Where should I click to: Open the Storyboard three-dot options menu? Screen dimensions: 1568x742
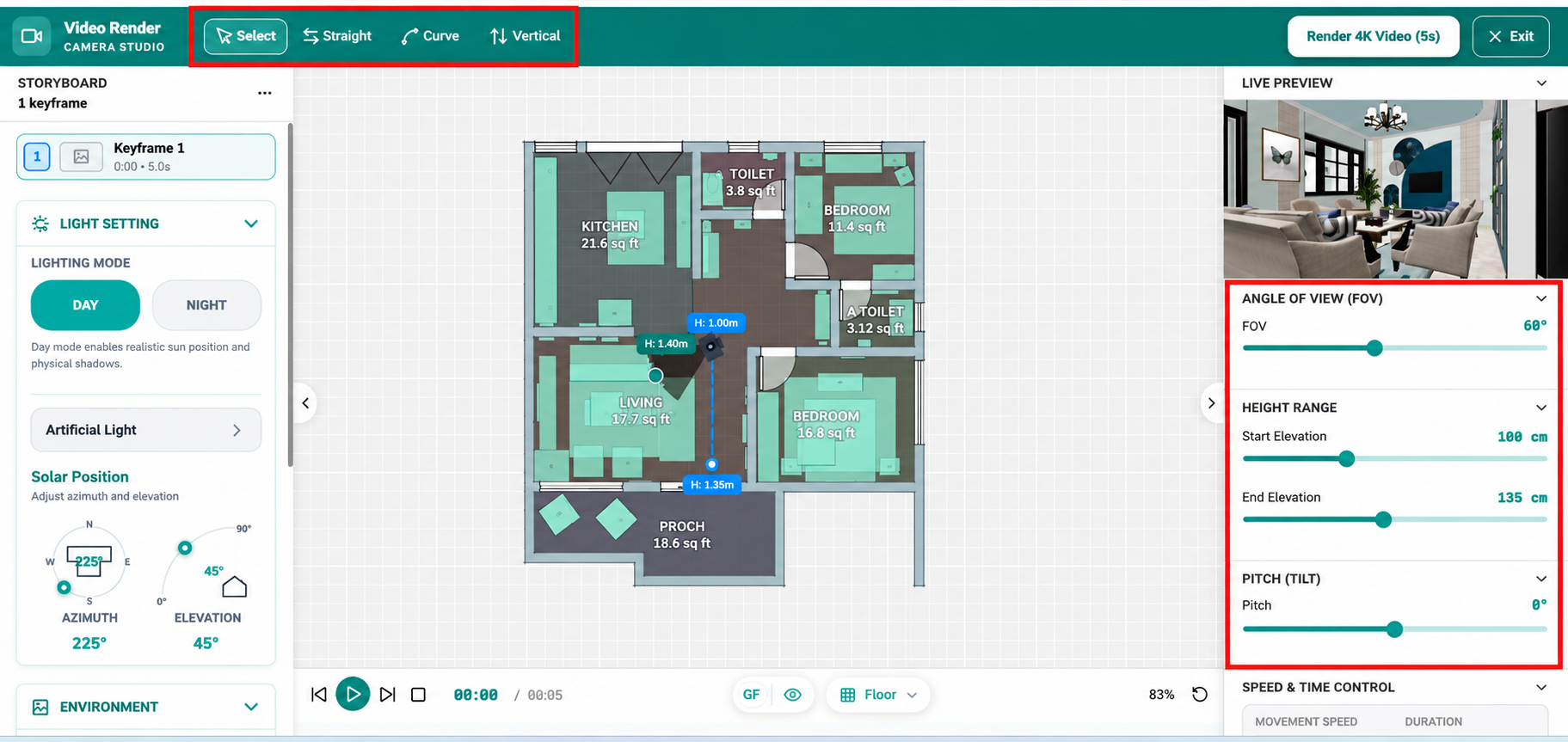tap(265, 93)
